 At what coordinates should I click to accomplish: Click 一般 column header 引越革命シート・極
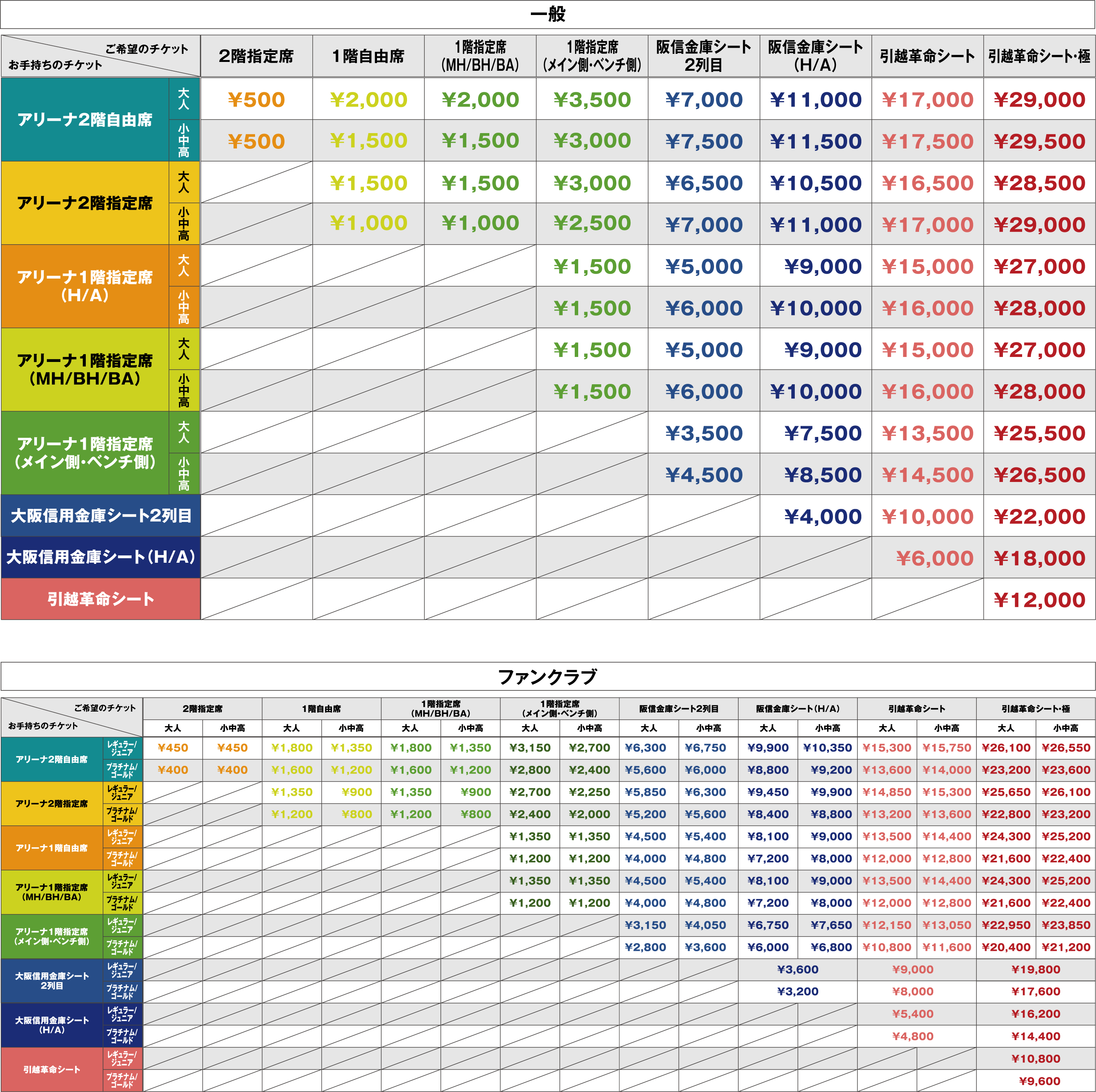pos(1039,56)
